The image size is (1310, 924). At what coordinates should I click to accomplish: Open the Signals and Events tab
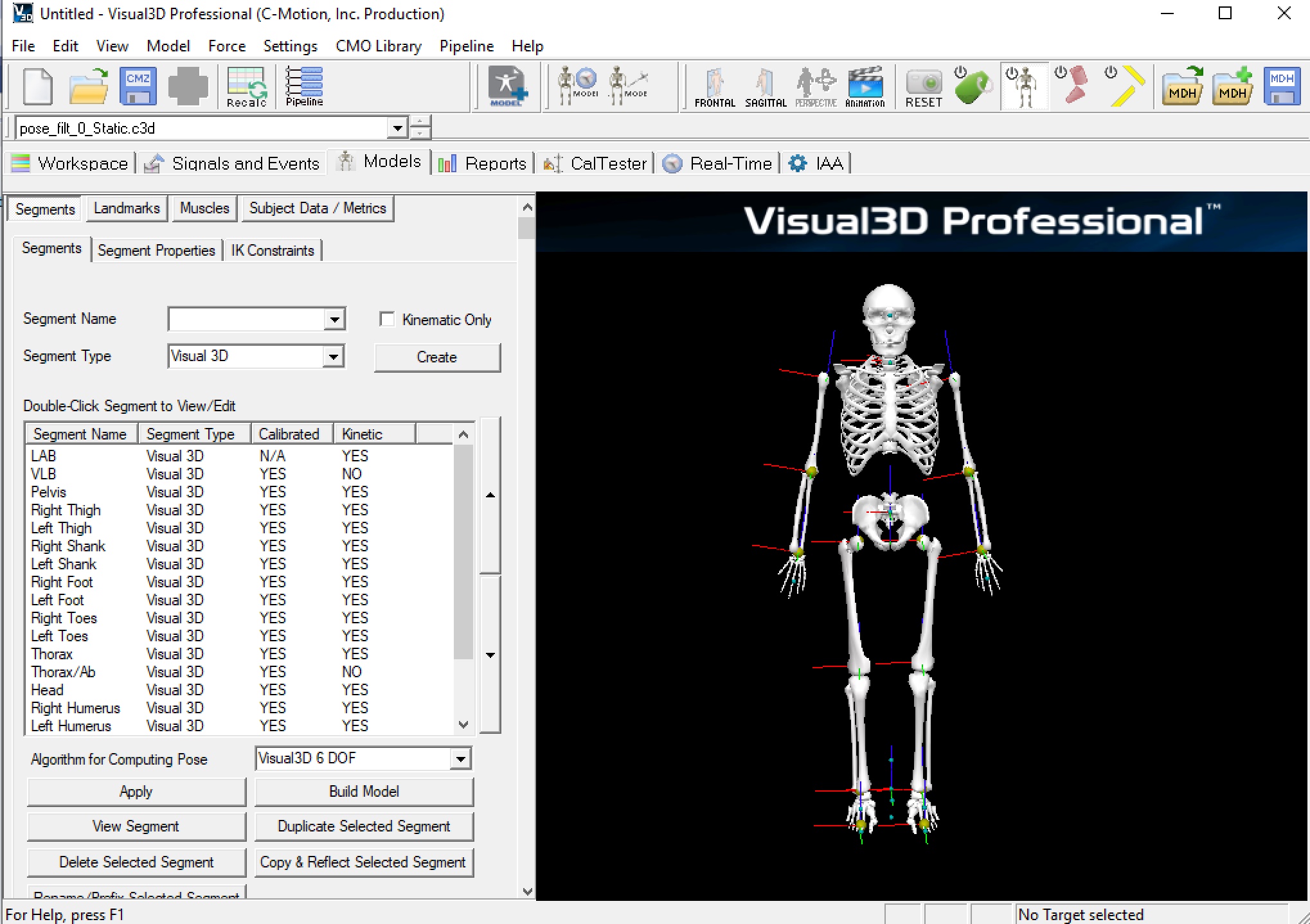[x=232, y=163]
